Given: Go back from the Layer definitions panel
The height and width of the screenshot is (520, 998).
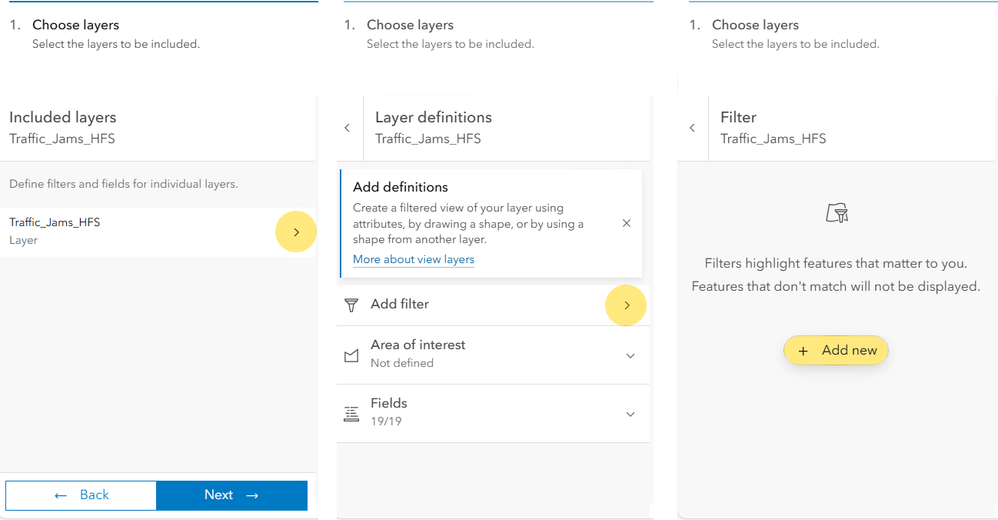Looking at the screenshot, I should 347,128.
